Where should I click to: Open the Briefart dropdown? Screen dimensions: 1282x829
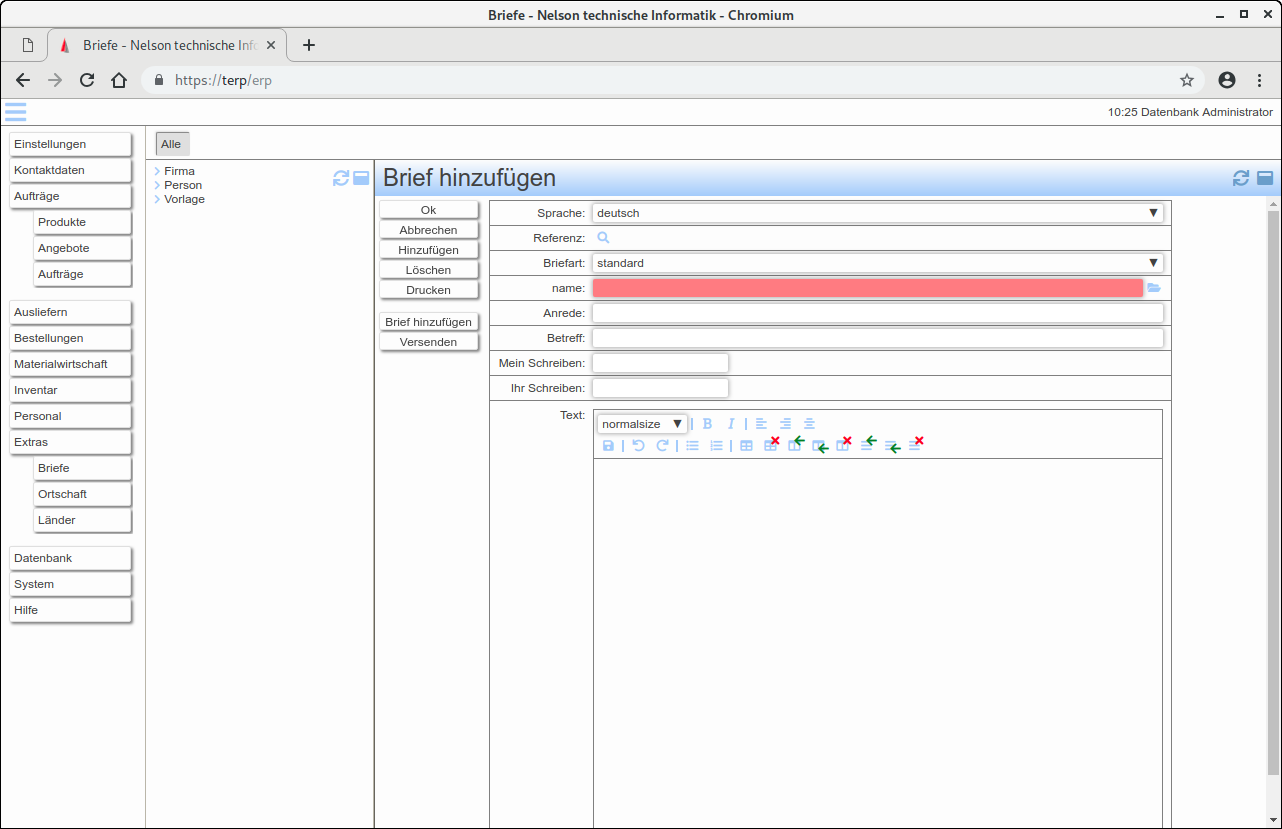coord(877,263)
